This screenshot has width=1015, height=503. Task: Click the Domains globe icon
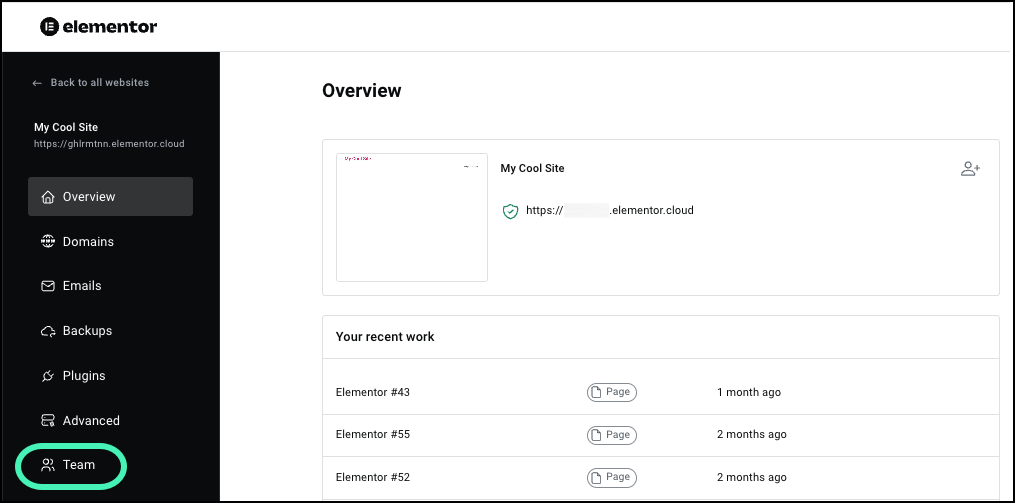tap(48, 241)
